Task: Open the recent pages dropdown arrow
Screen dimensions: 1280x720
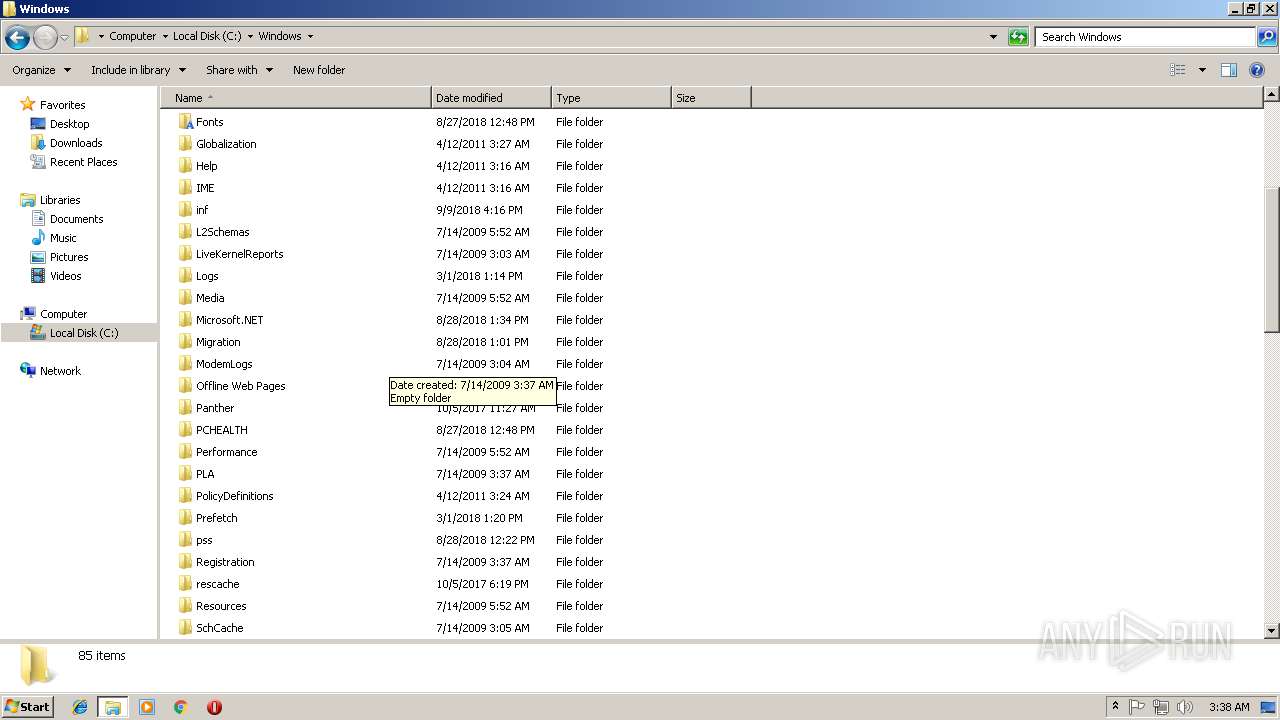Action: coord(64,38)
